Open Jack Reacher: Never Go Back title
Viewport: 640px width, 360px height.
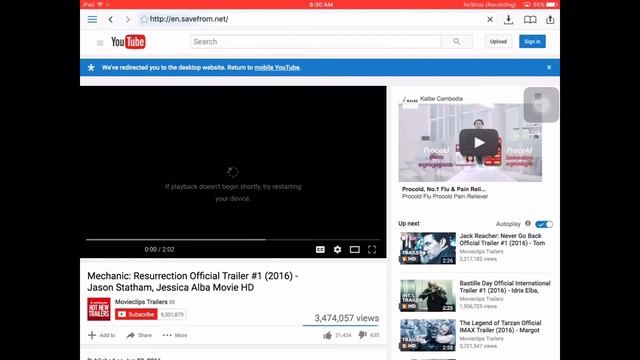pyautogui.click(x=502, y=240)
